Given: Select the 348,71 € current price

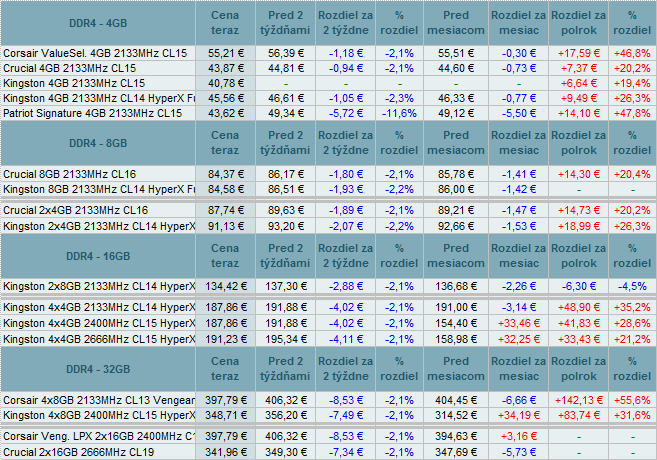Looking at the screenshot, I should (226, 416).
